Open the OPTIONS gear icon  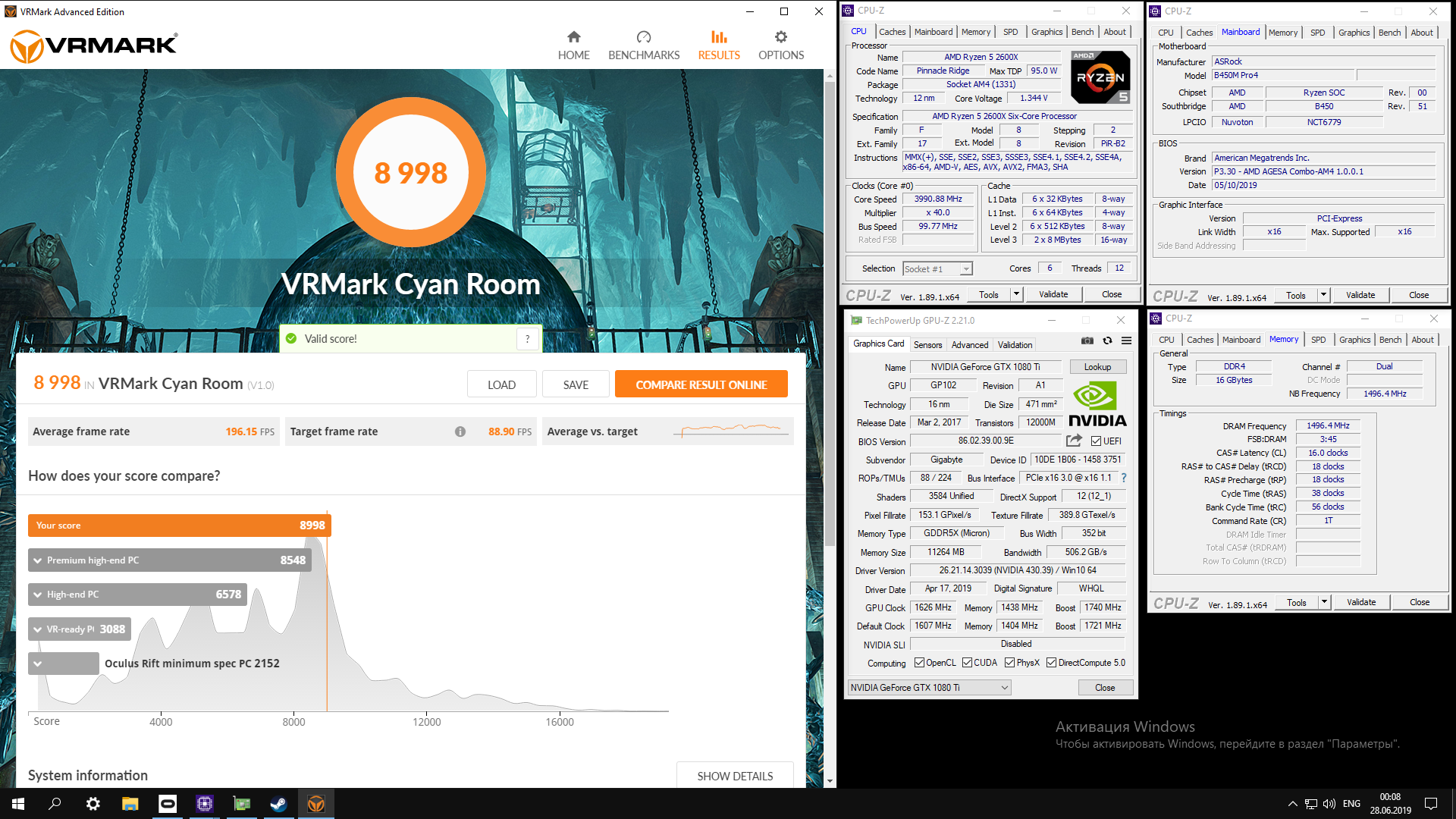[x=781, y=37]
